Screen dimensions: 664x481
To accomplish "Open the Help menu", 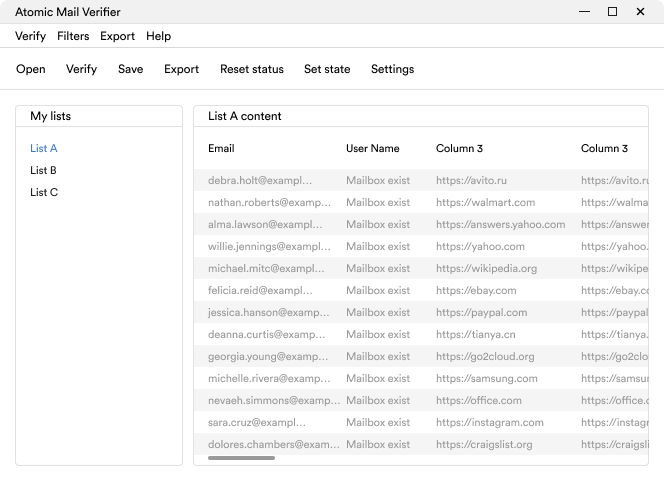I will 158,36.
